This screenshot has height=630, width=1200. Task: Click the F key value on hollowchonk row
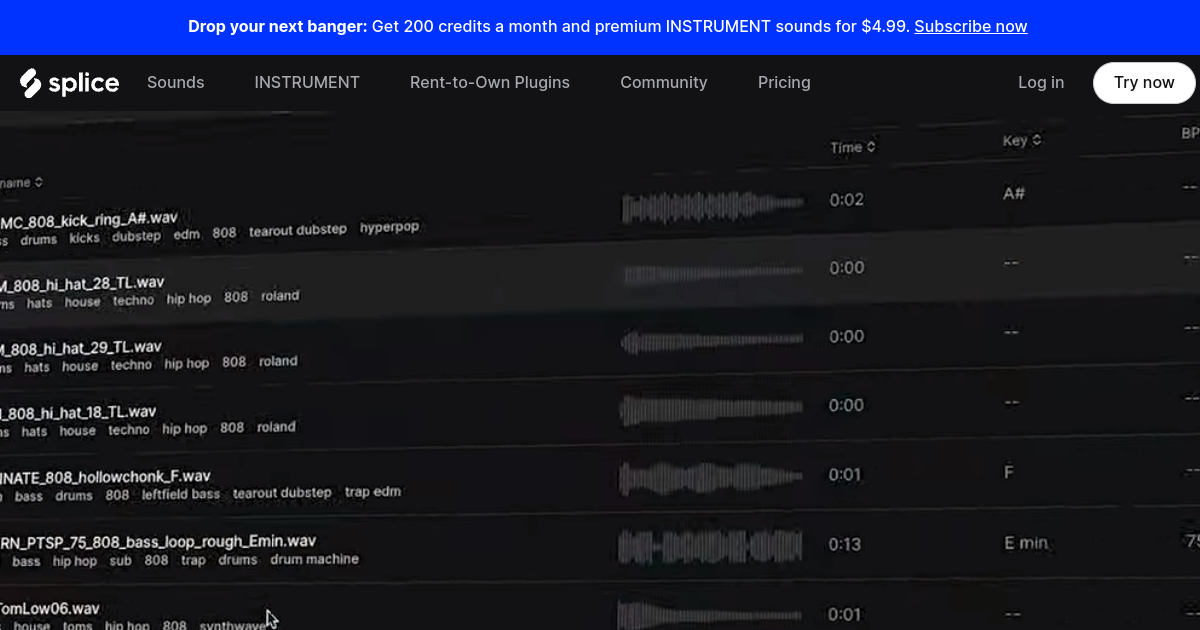(x=1009, y=471)
